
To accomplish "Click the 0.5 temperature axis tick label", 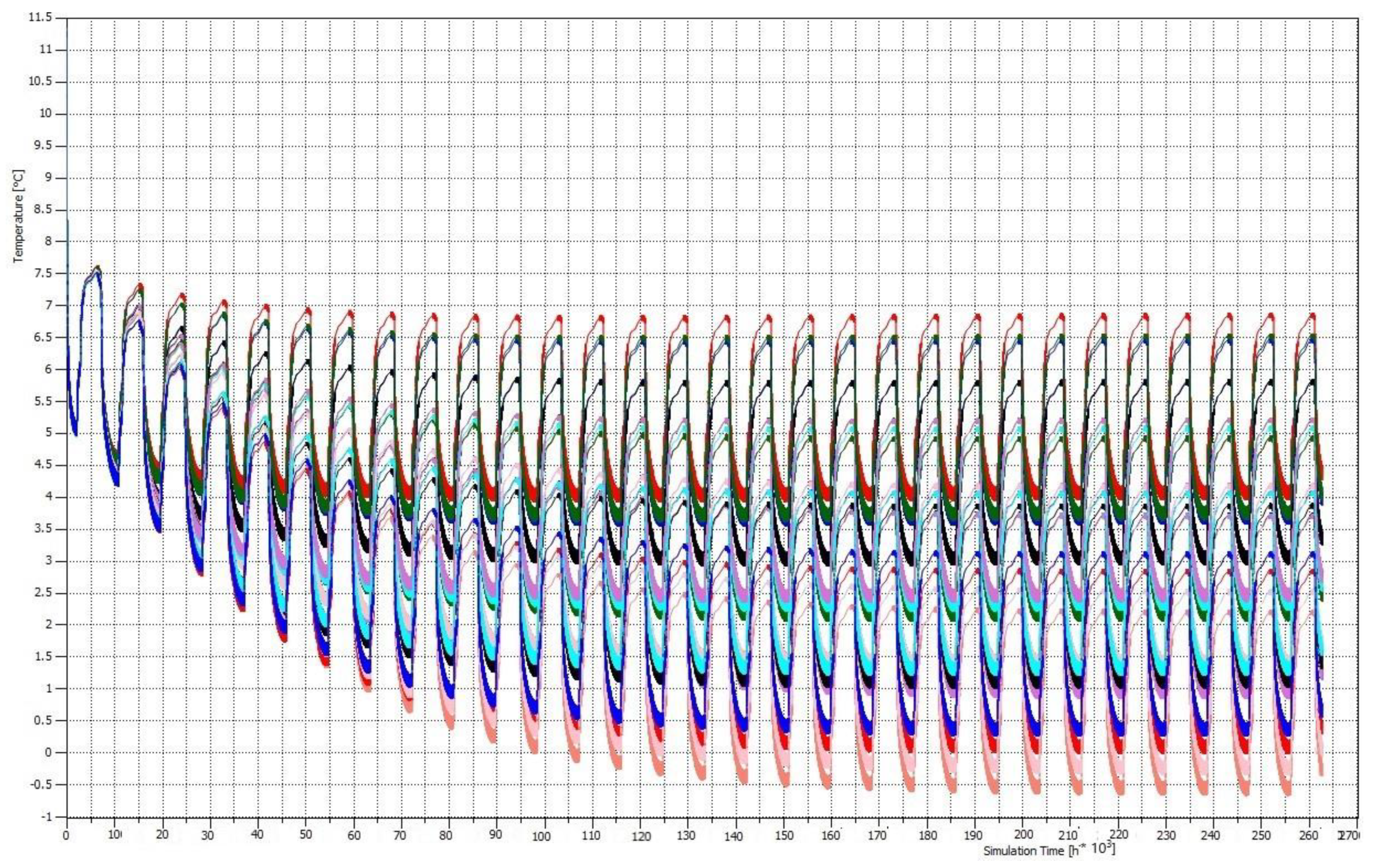I will [43, 720].
